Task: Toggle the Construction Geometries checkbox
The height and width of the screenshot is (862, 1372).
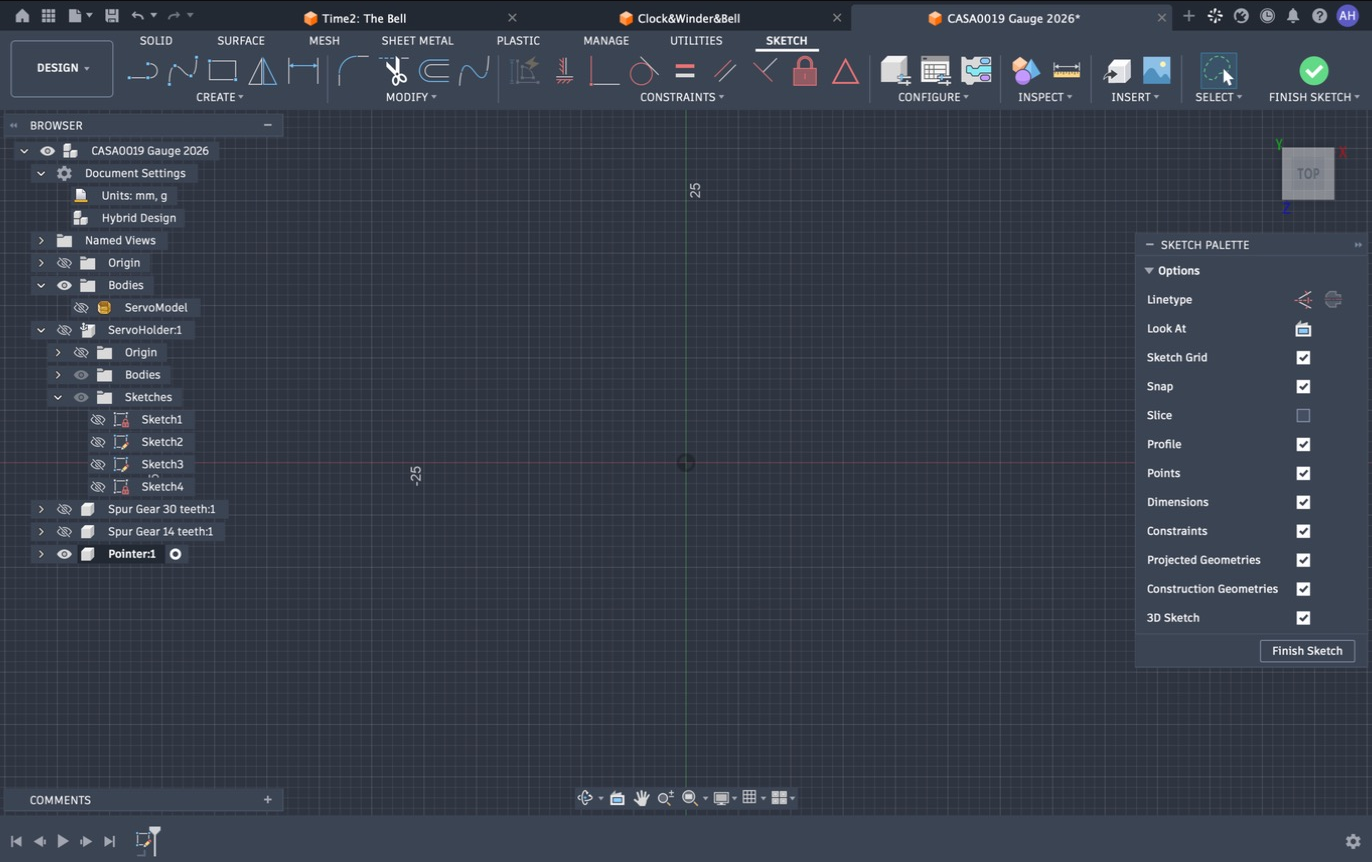Action: pyautogui.click(x=1303, y=589)
